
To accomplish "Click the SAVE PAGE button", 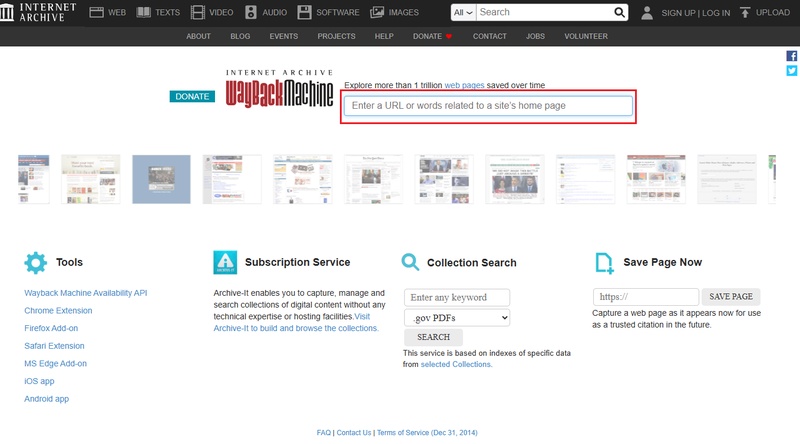I will pos(731,297).
